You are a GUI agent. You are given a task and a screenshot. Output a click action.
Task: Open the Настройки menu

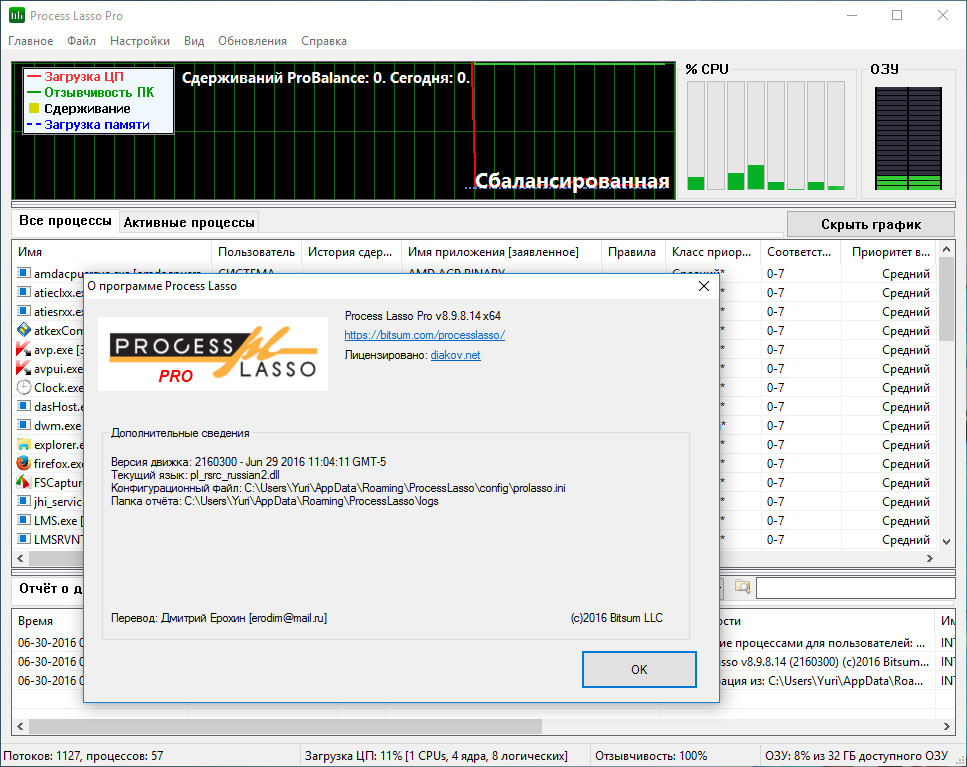click(139, 41)
